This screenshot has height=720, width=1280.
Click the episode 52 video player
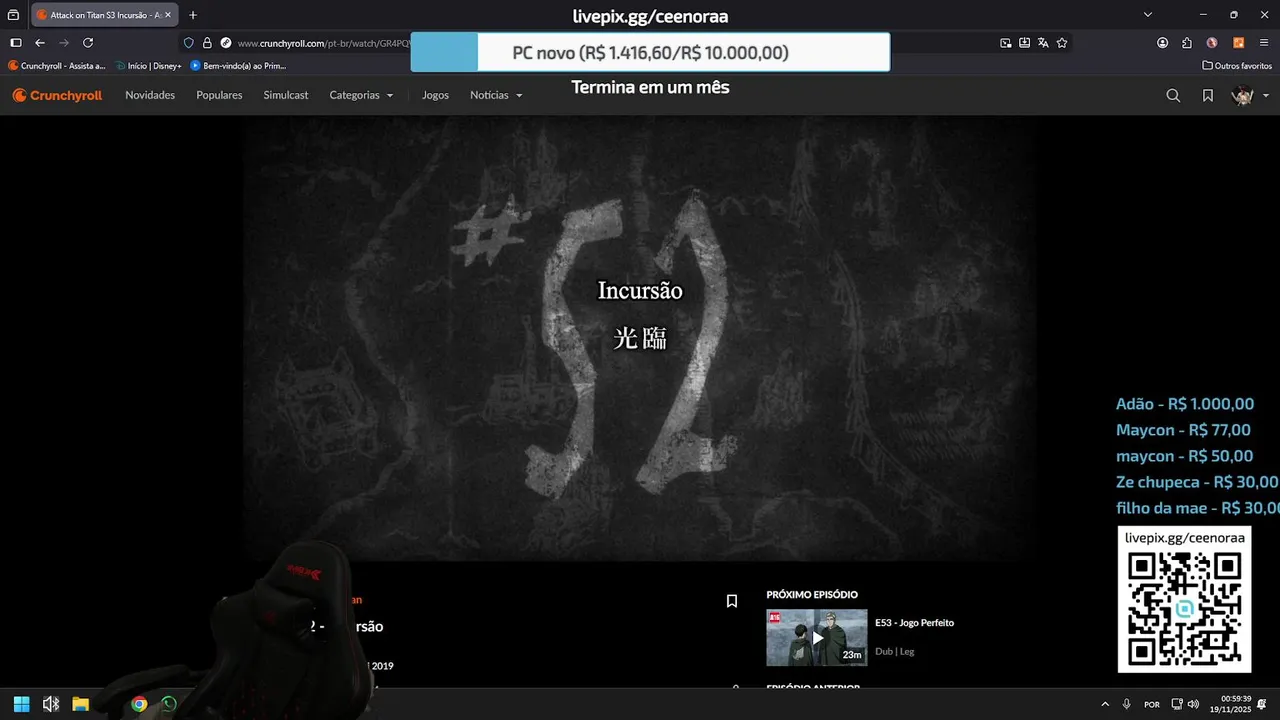[640, 338]
